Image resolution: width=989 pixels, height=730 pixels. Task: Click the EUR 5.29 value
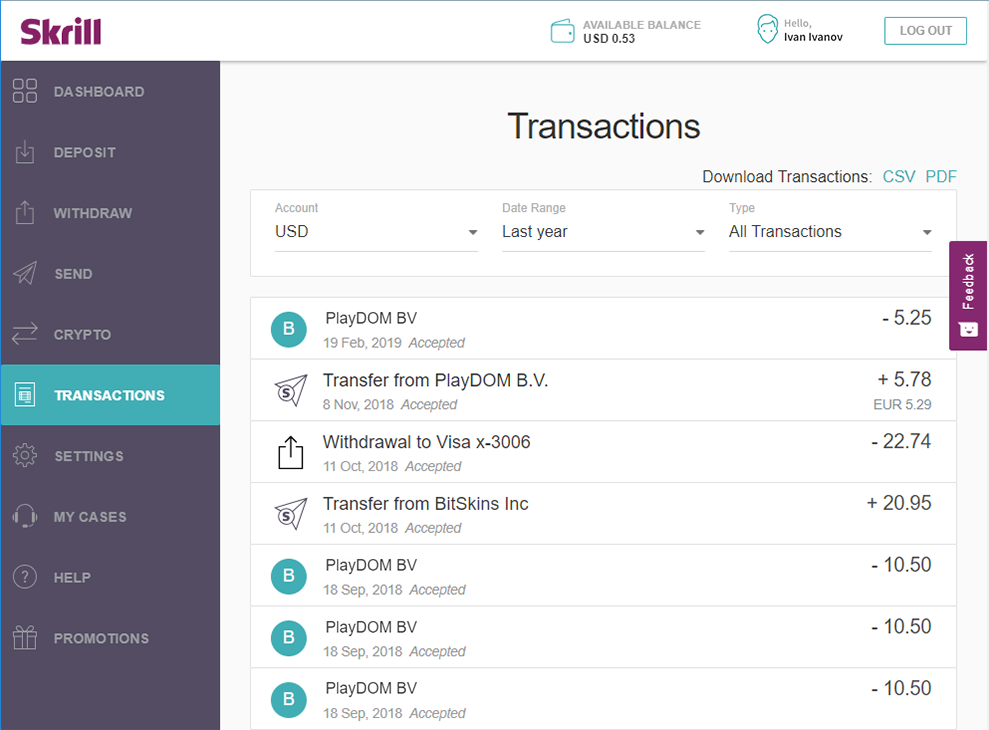[902, 404]
